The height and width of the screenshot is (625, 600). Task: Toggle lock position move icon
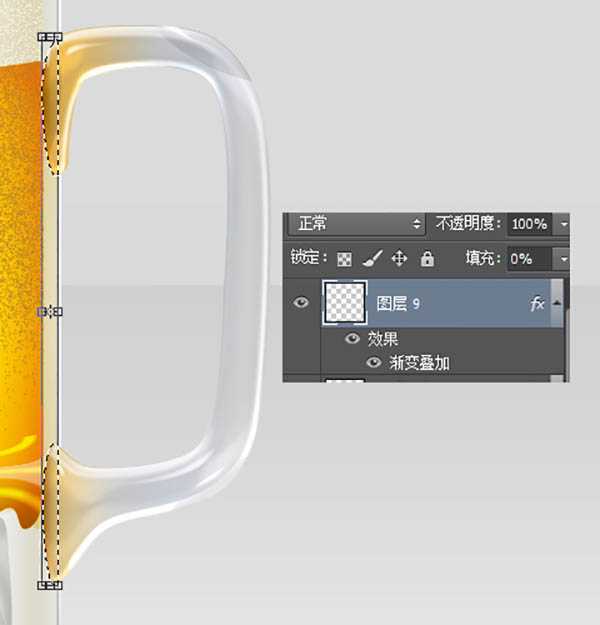point(399,258)
